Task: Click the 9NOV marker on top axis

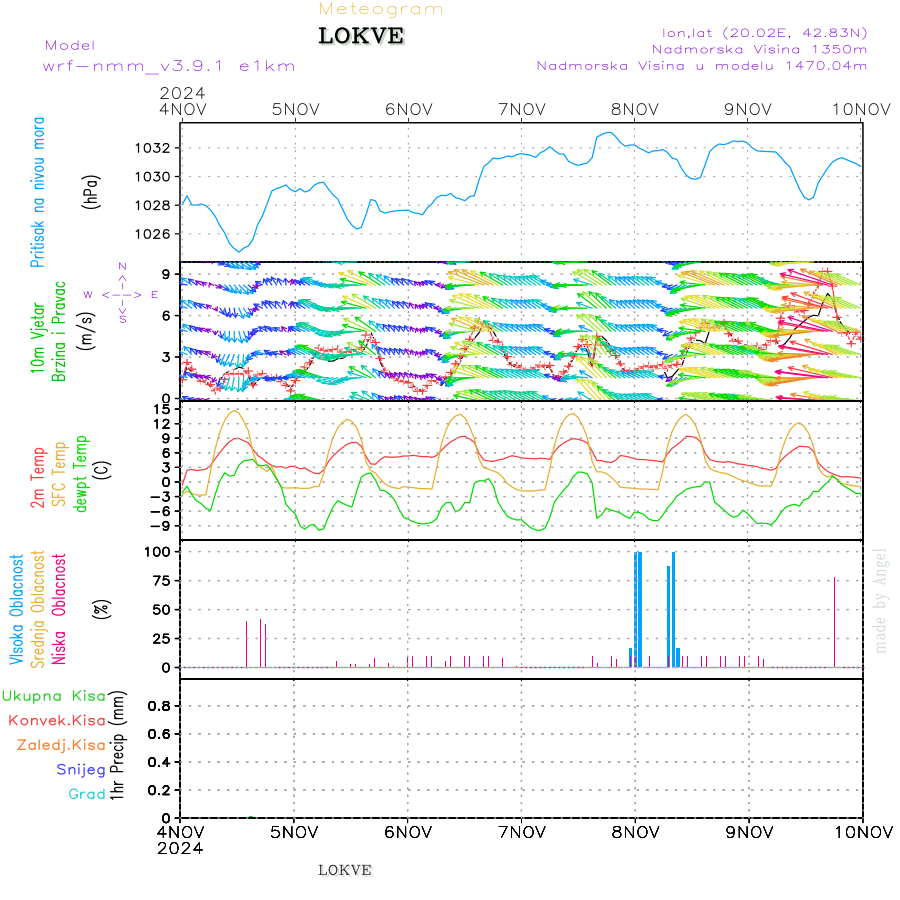Action: click(748, 110)
